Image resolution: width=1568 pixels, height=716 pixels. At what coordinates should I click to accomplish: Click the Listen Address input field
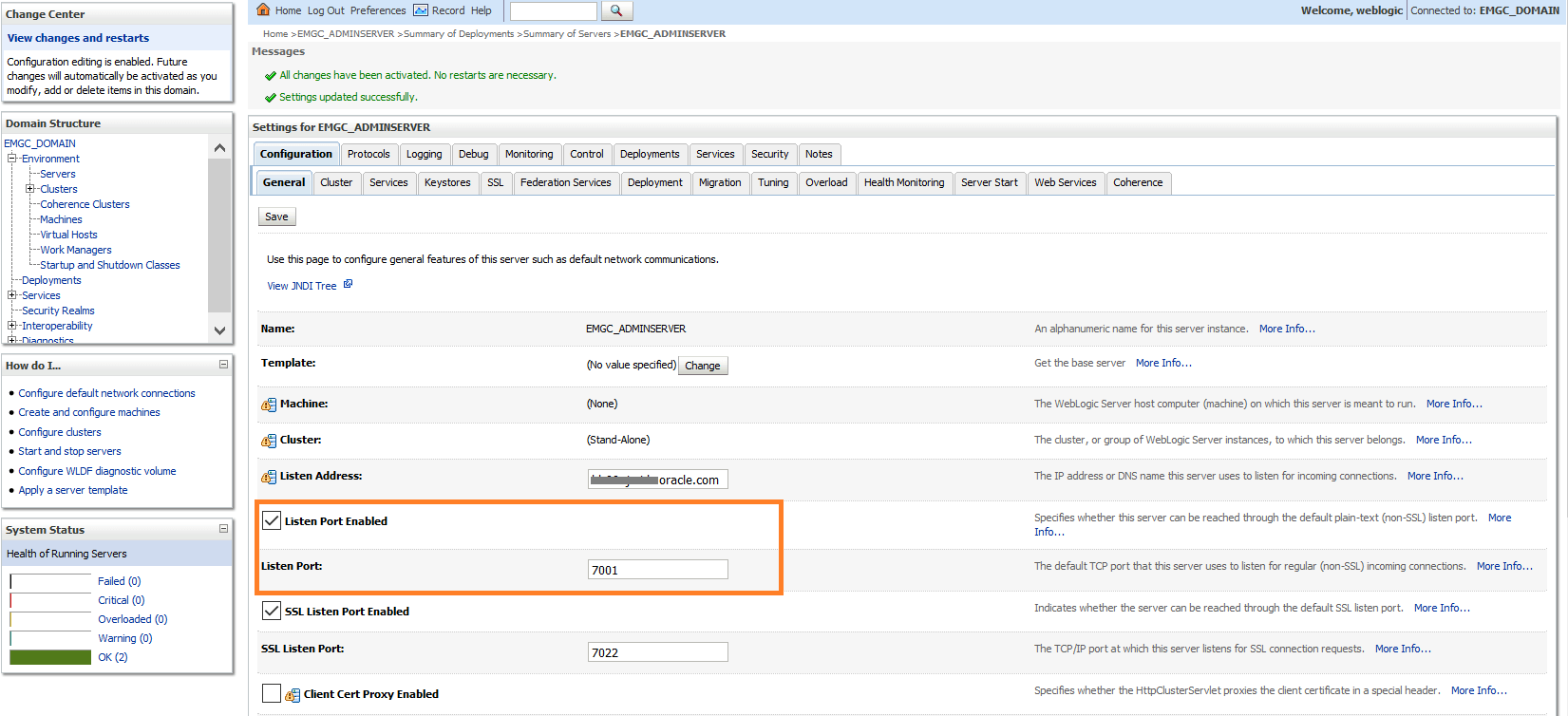(x=657, y=480)
